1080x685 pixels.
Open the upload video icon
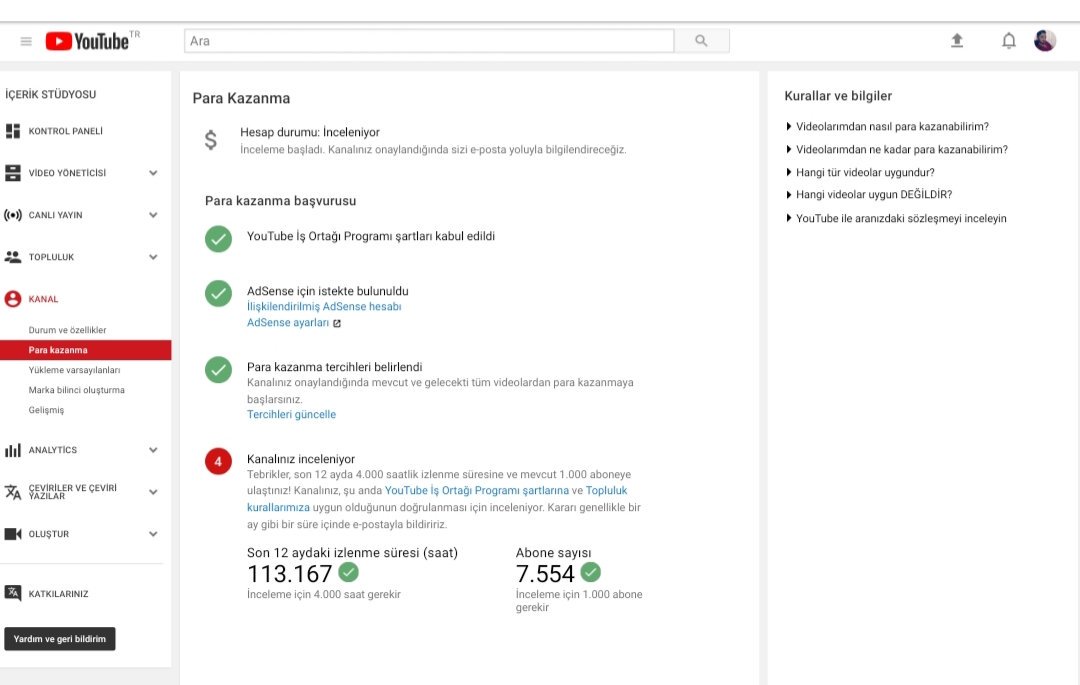pyautogui.click(x=957, y=41)
